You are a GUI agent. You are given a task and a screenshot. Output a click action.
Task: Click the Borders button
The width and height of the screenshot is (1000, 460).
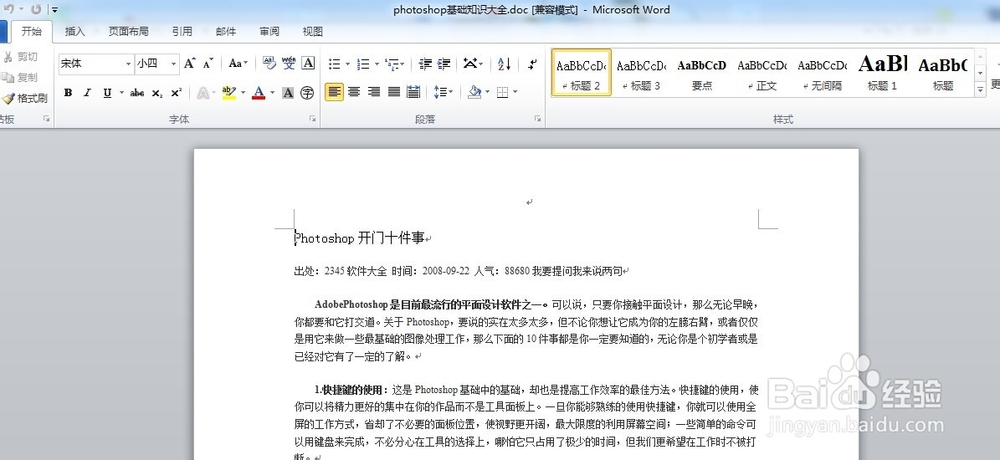click(503, 93)
